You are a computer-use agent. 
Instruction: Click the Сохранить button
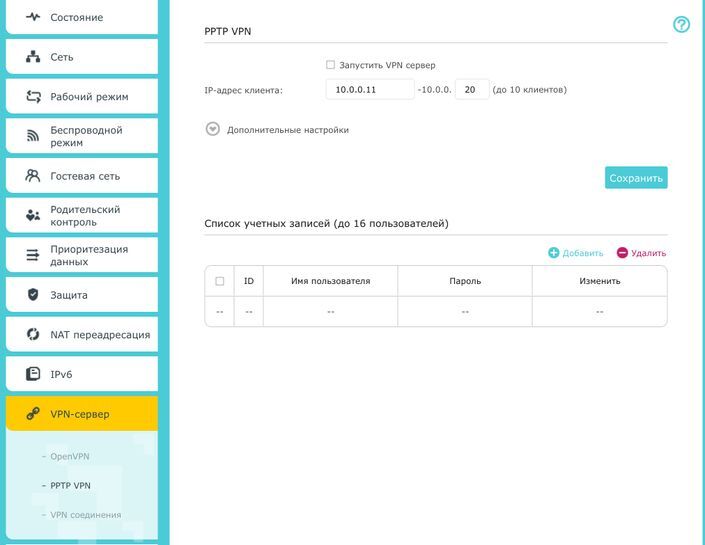pyautogui.click(x=636, y=178)
